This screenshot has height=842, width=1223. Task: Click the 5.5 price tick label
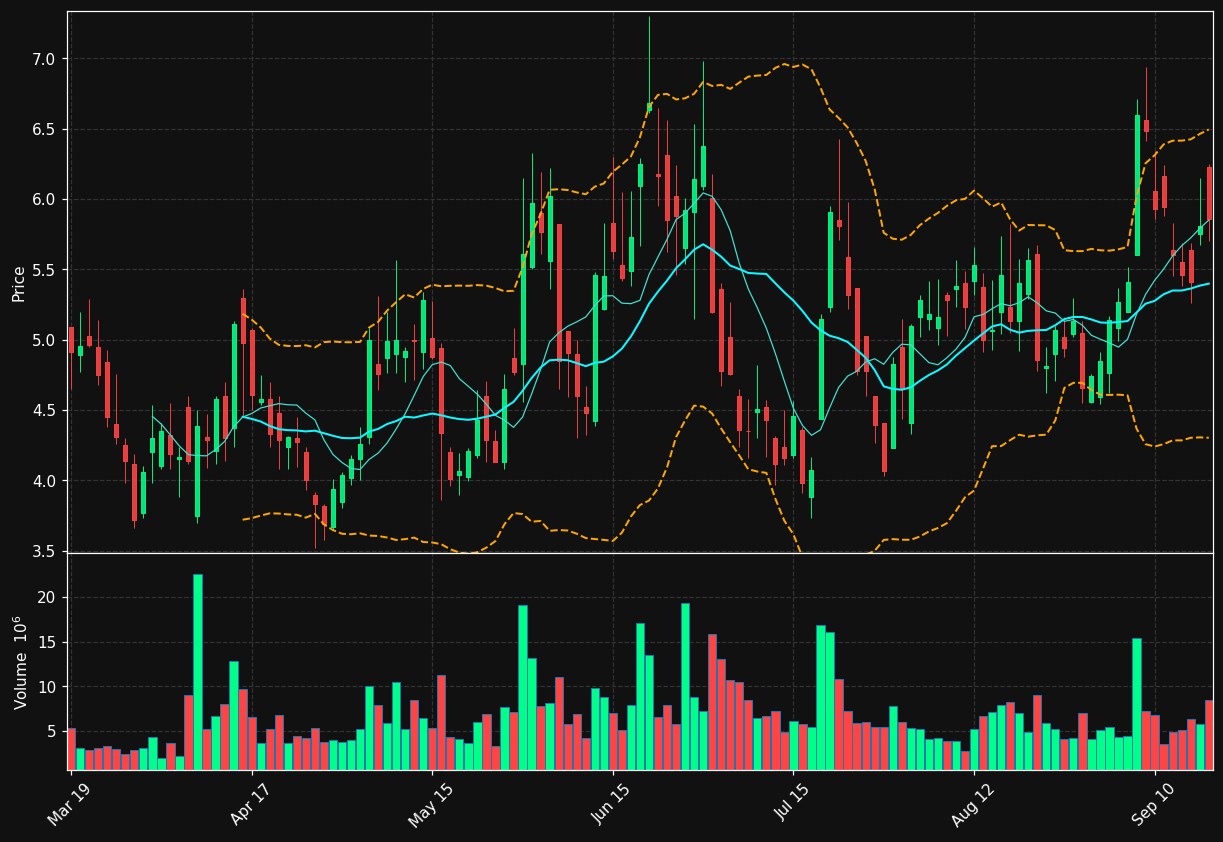tap(44, 270)
